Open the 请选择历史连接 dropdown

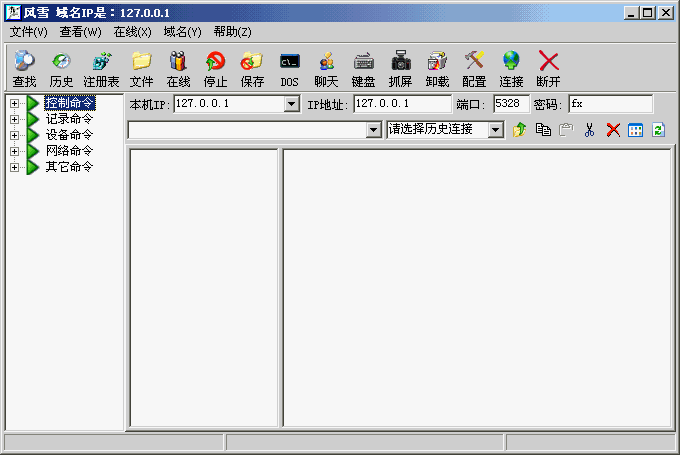(x=496, y=130)
